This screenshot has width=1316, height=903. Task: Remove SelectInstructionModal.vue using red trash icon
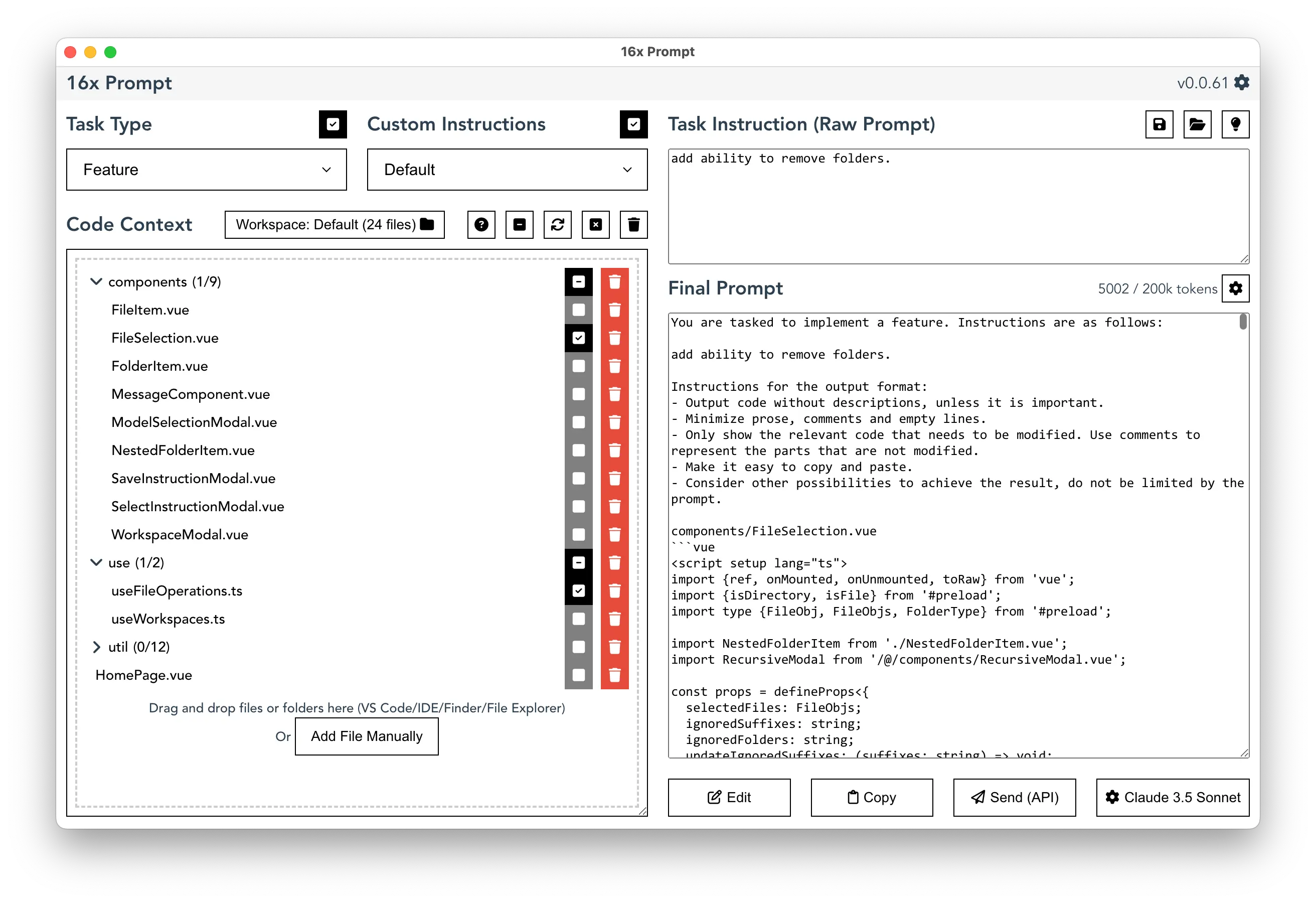point(614,507)
